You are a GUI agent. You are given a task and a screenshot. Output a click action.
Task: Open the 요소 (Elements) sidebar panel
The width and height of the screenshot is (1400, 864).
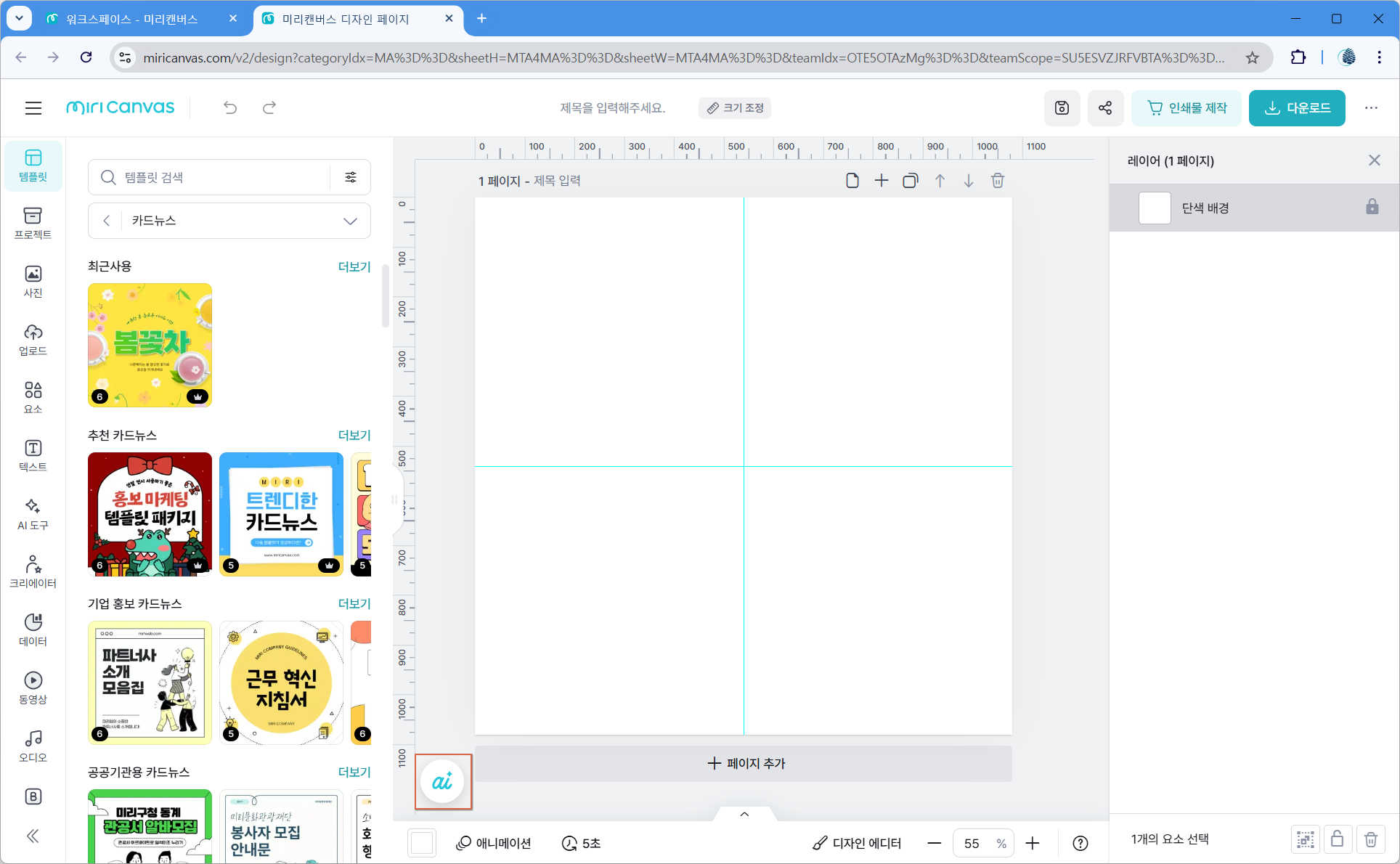click(33, 397)
